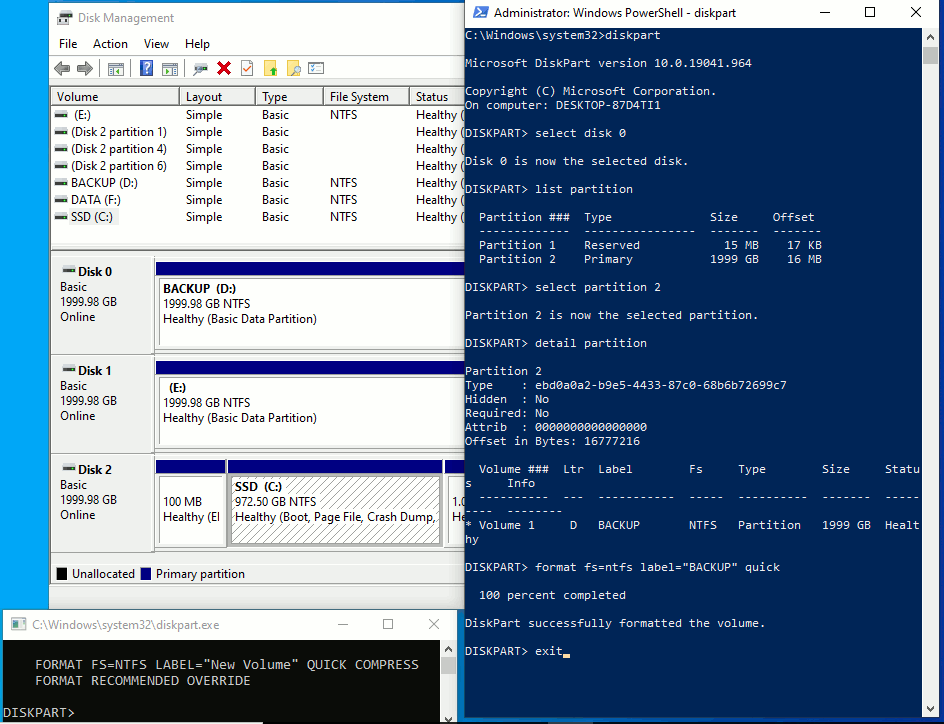Click the drive icon beside BACKUP (D:) in volume list
This screenshot has height=724, width=944.
pos(61,182)
